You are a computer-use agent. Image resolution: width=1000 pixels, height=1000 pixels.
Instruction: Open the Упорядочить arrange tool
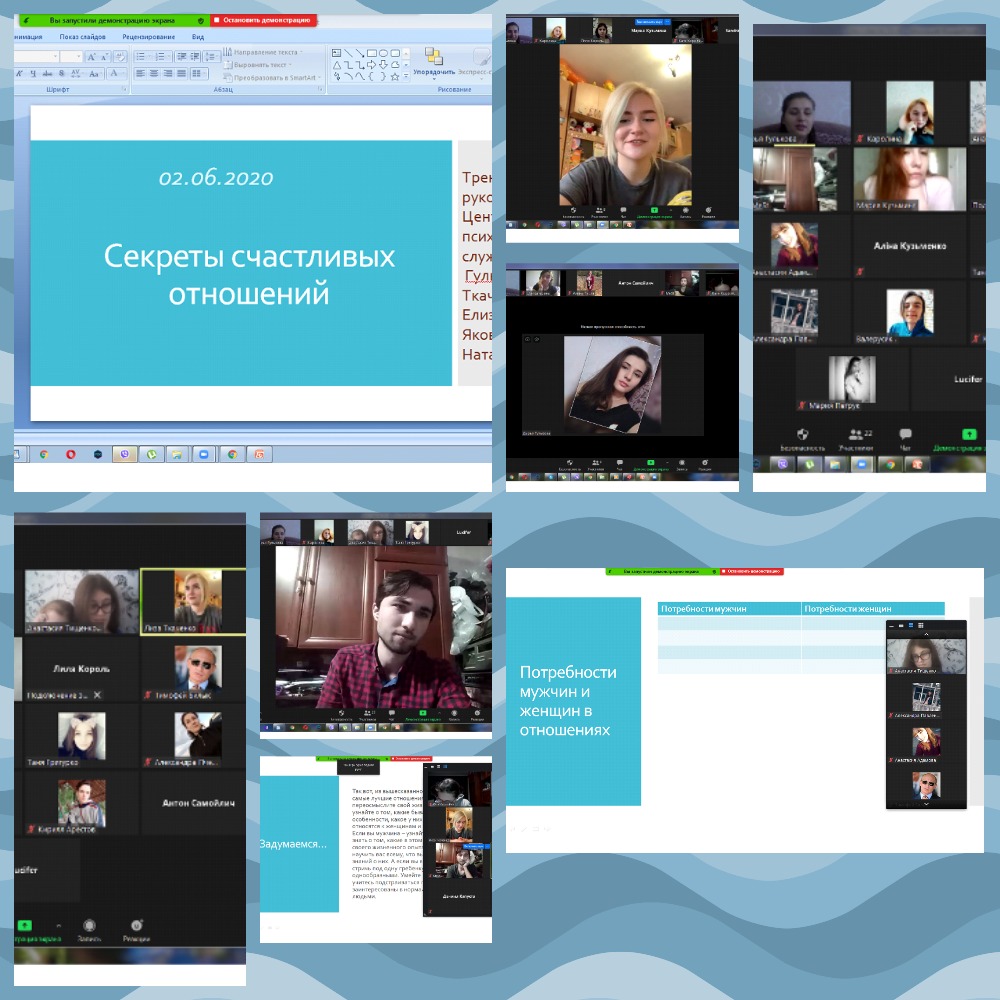[434, 60]
